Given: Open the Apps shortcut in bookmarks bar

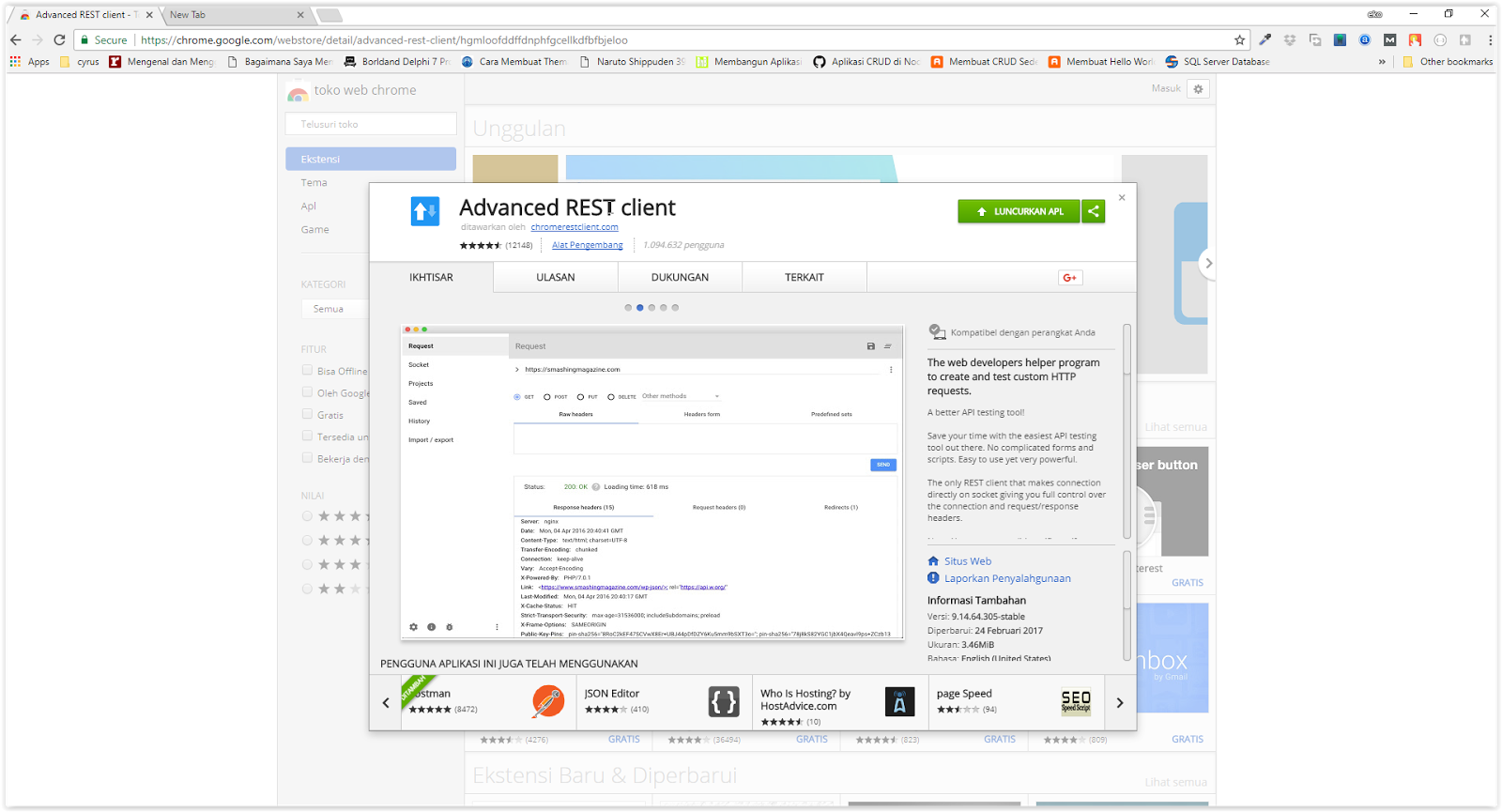Looking at the screenshot, I should [29, 62].
